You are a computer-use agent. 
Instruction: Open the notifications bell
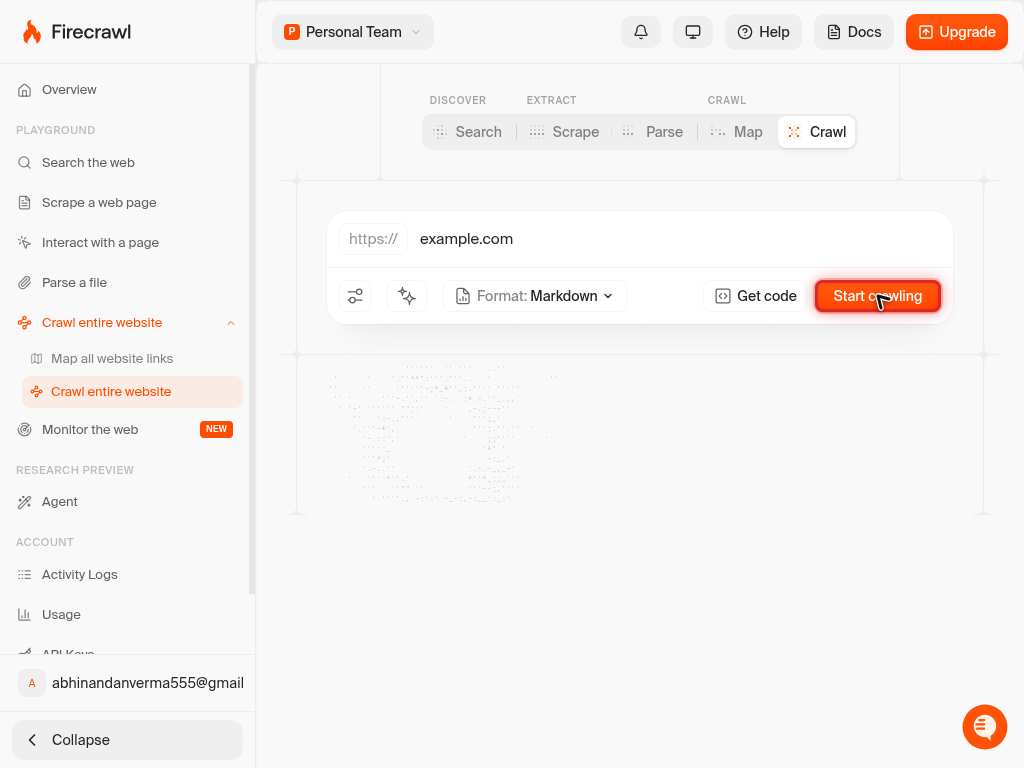coord(641,32)
